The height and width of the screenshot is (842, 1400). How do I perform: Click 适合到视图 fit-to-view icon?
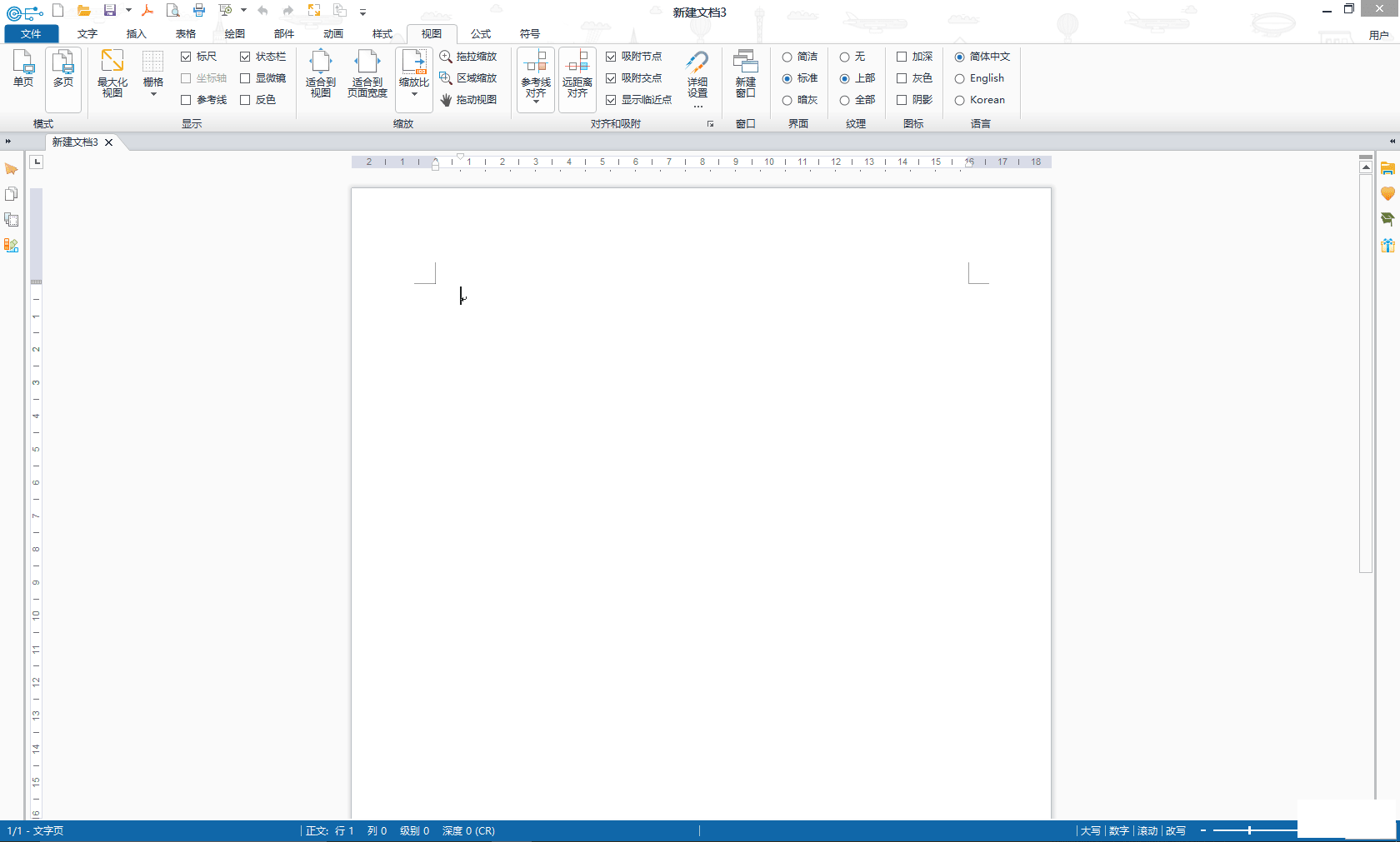(x=321, y=72)
